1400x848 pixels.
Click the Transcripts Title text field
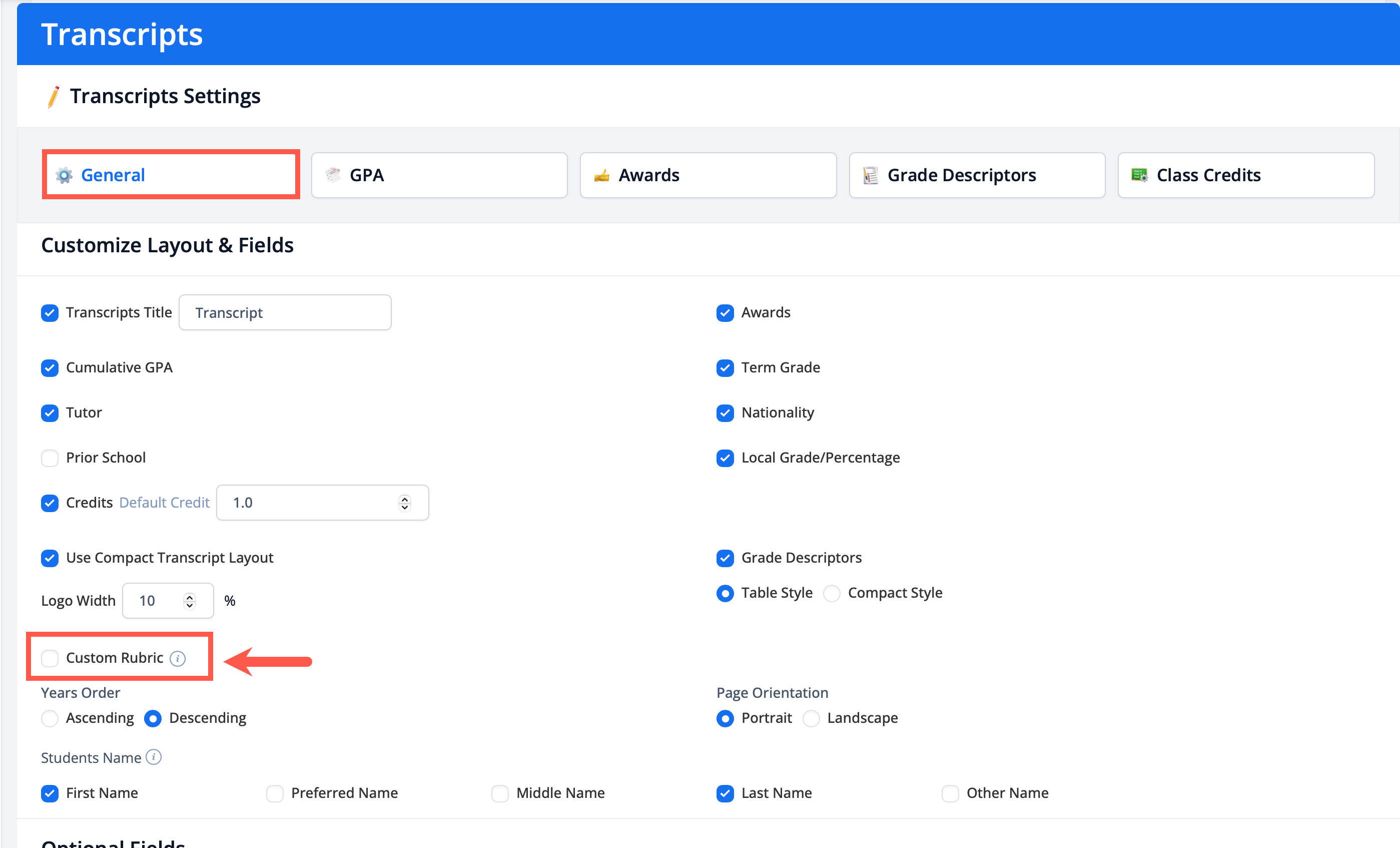point(285,312)
